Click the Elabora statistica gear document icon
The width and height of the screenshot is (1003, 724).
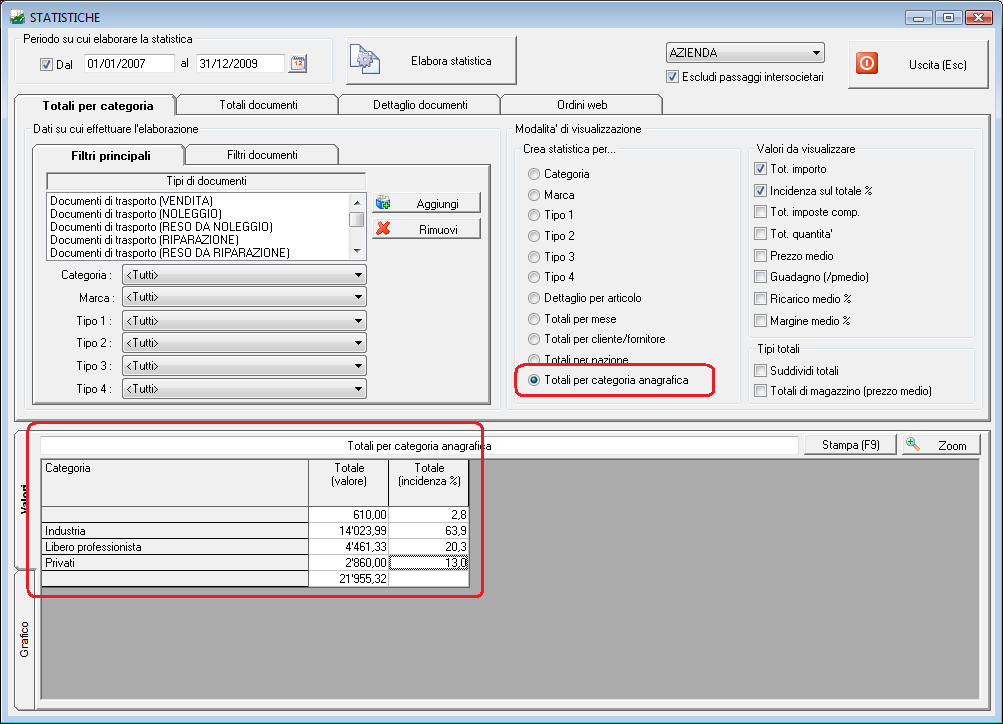point(365,60)
